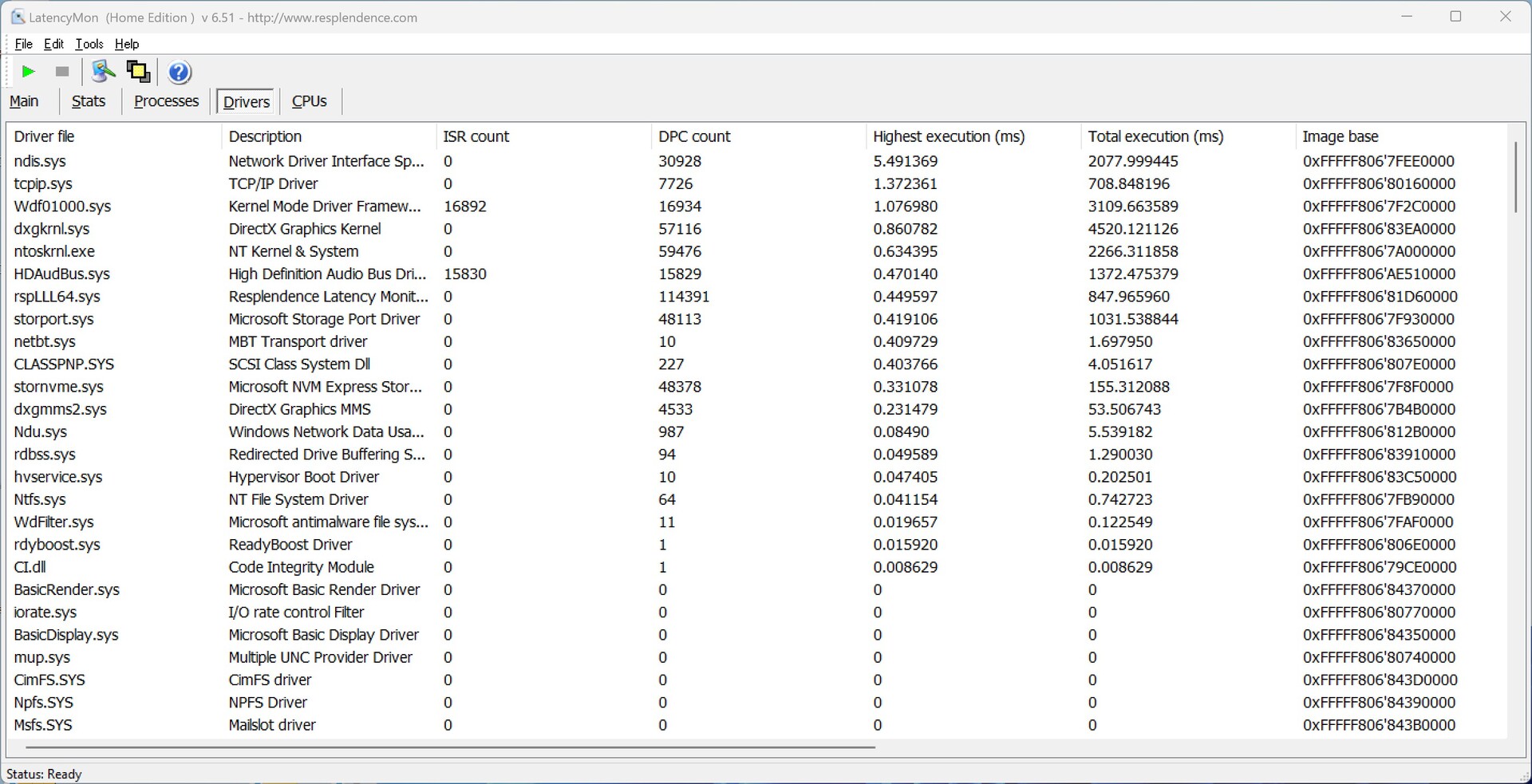Select the dxgkrnl.sys driver row
The image size is (1532, 784).
756,229
